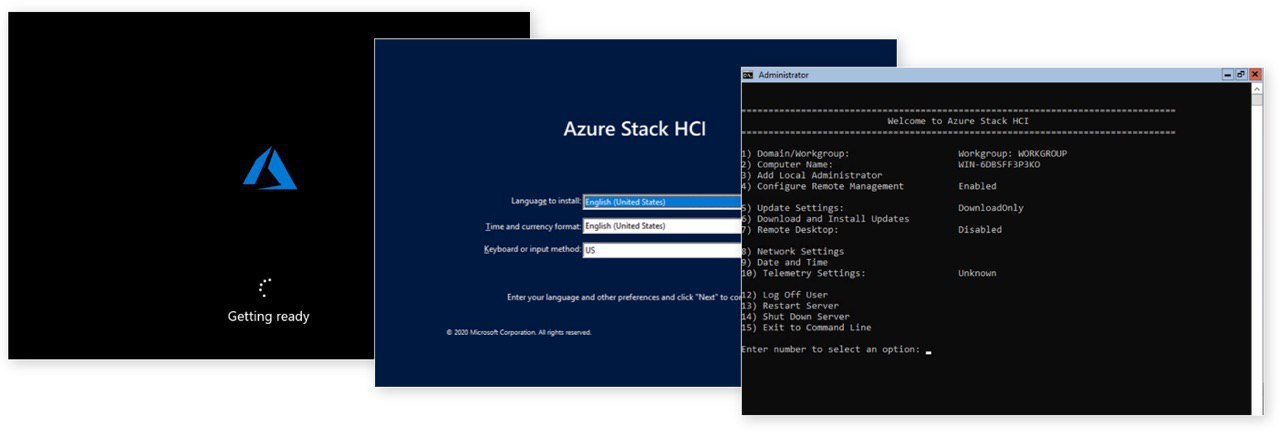Click the 'Download and Install Updates' console option
The width and height of the screenshot is (1280, 438).
click(826, 219)
